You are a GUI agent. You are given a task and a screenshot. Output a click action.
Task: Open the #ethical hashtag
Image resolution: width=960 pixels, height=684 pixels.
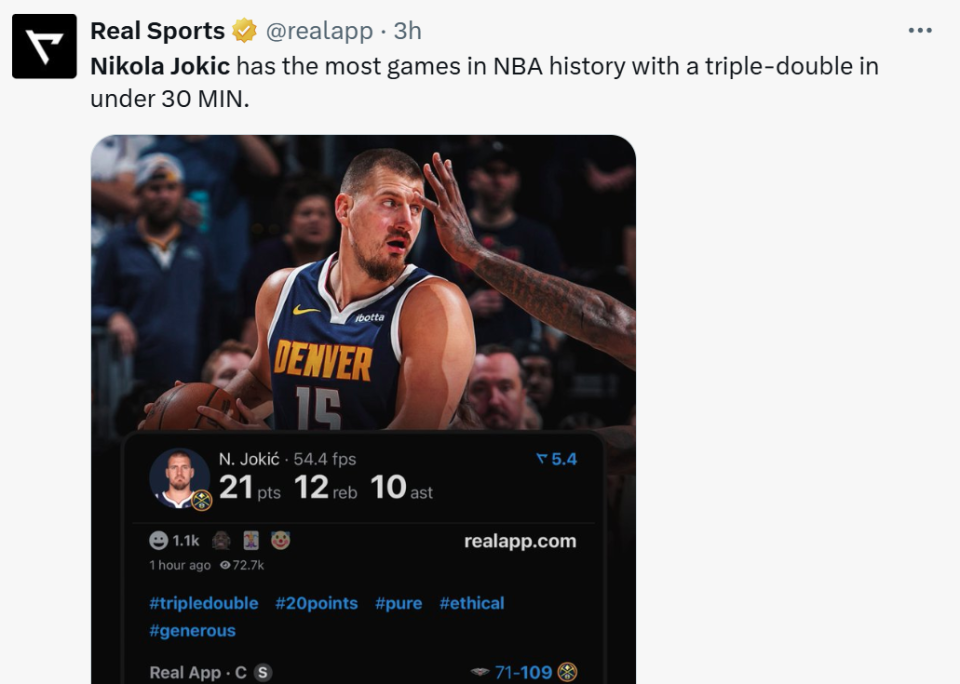pos(471,603)
